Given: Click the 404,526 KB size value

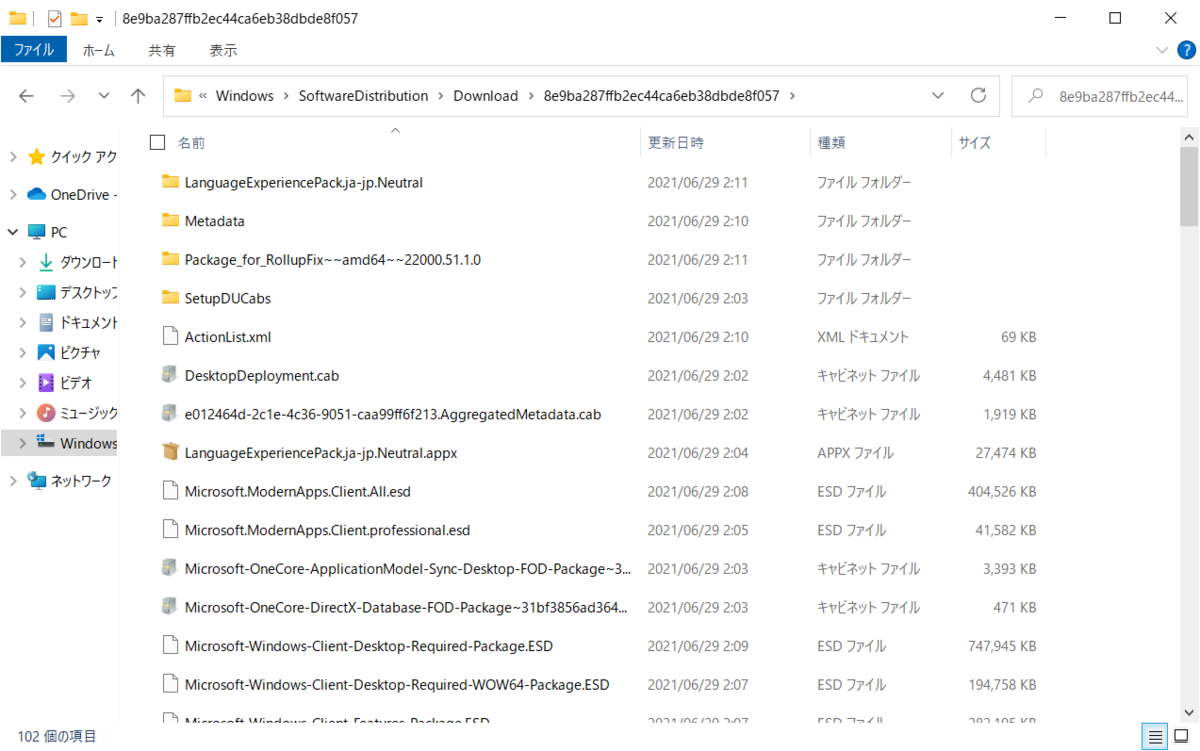Looking at the screenshot, I should click(x=1003, y=492).
